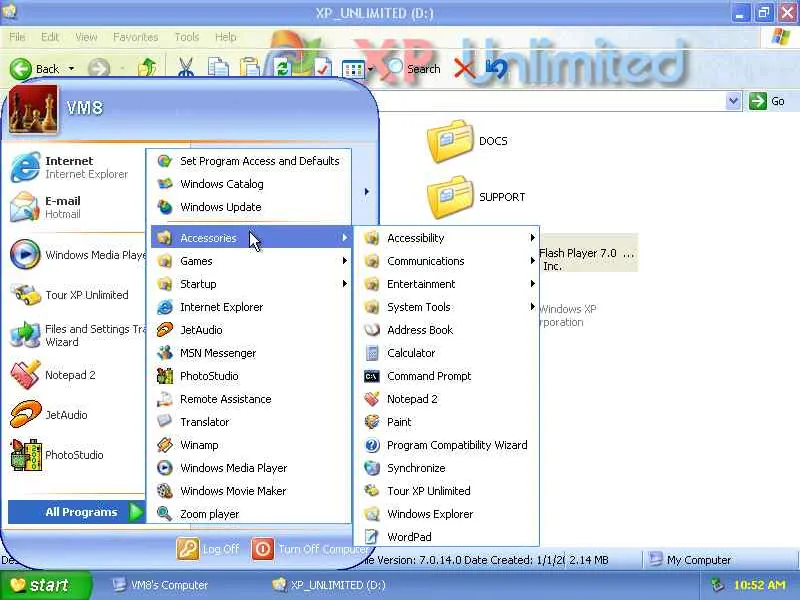
Task: Switch to XP_UNLIMITED (D:) taskbar item
Action: (x=329, y=585)
